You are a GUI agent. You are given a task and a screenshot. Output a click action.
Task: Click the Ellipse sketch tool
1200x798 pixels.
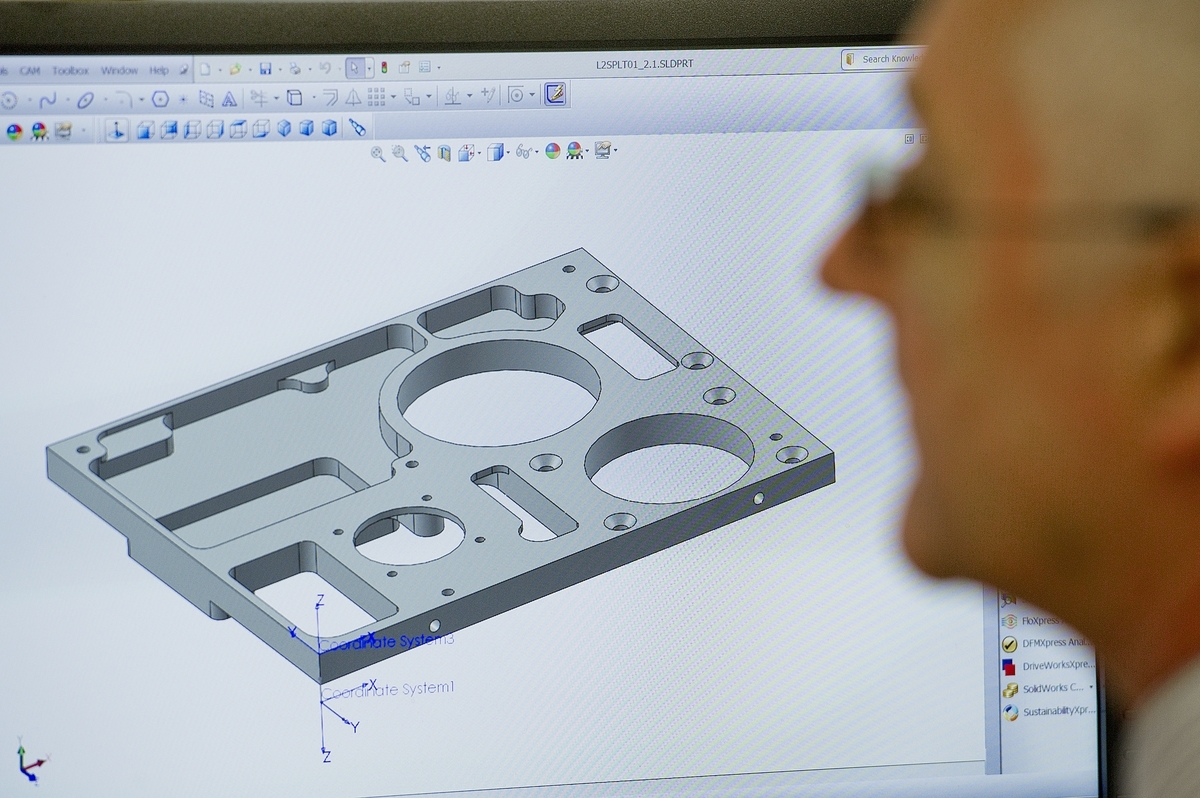point(86,99)
